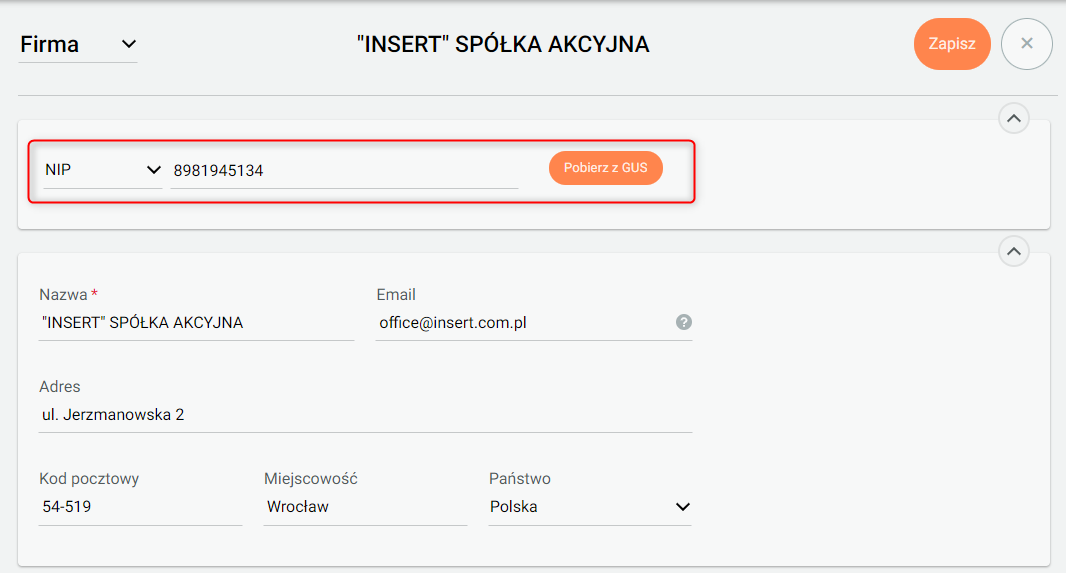Click the Kod pocztowy label text
This screenshot has height=573, width=1066.
(89, 479)
